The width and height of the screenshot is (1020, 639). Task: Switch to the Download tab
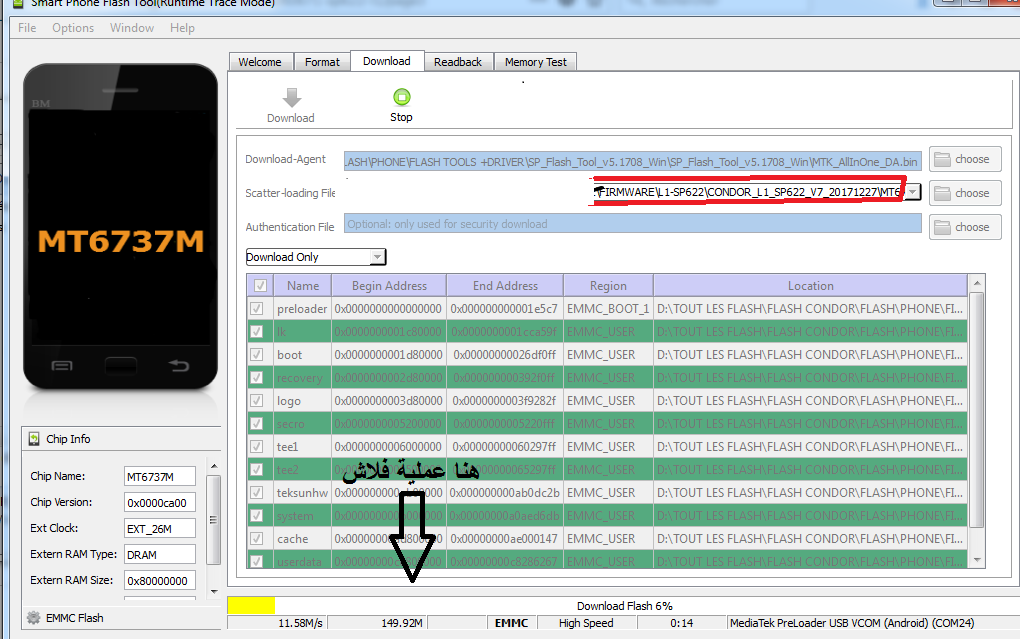point(387,61)
